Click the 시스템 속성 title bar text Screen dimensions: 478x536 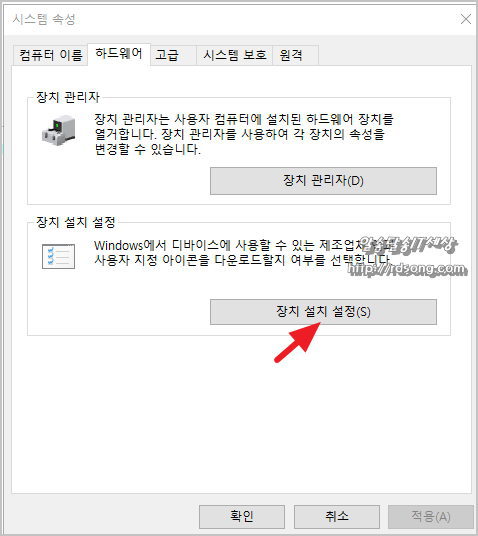coord(44,19)
